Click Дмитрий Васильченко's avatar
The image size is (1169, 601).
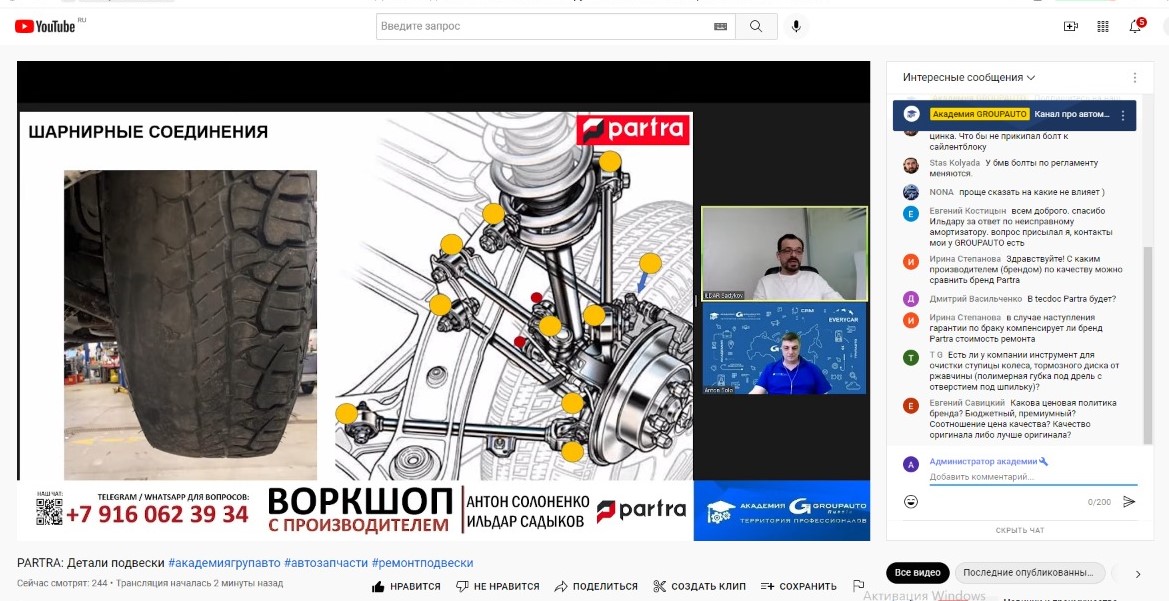tap(910, 299)
